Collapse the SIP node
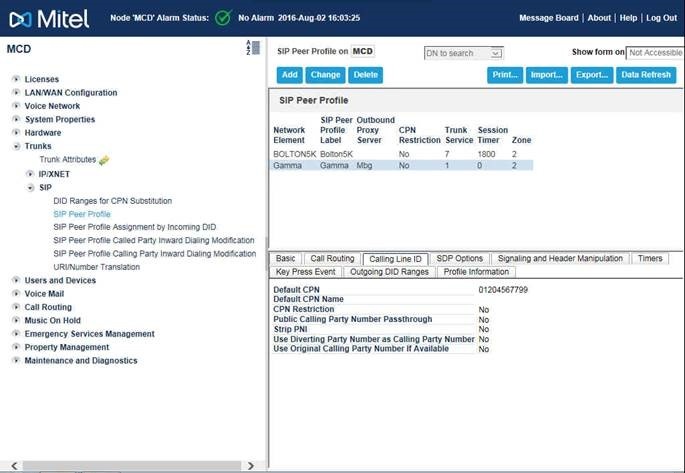This screenshot has height=473, width=685. tap(30, 187)
